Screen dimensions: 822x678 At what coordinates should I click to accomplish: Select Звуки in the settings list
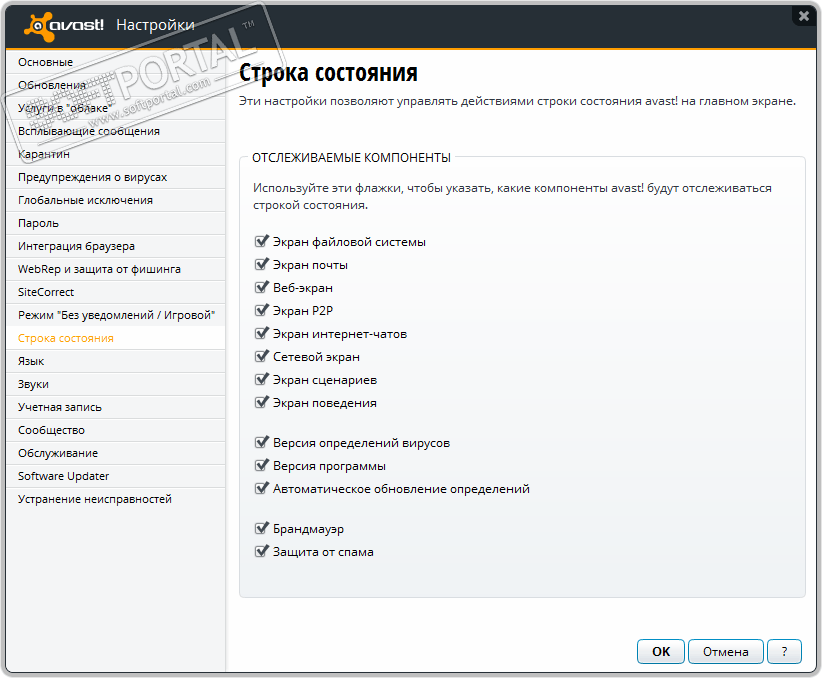pyautogui.click(x=33, y=384)
